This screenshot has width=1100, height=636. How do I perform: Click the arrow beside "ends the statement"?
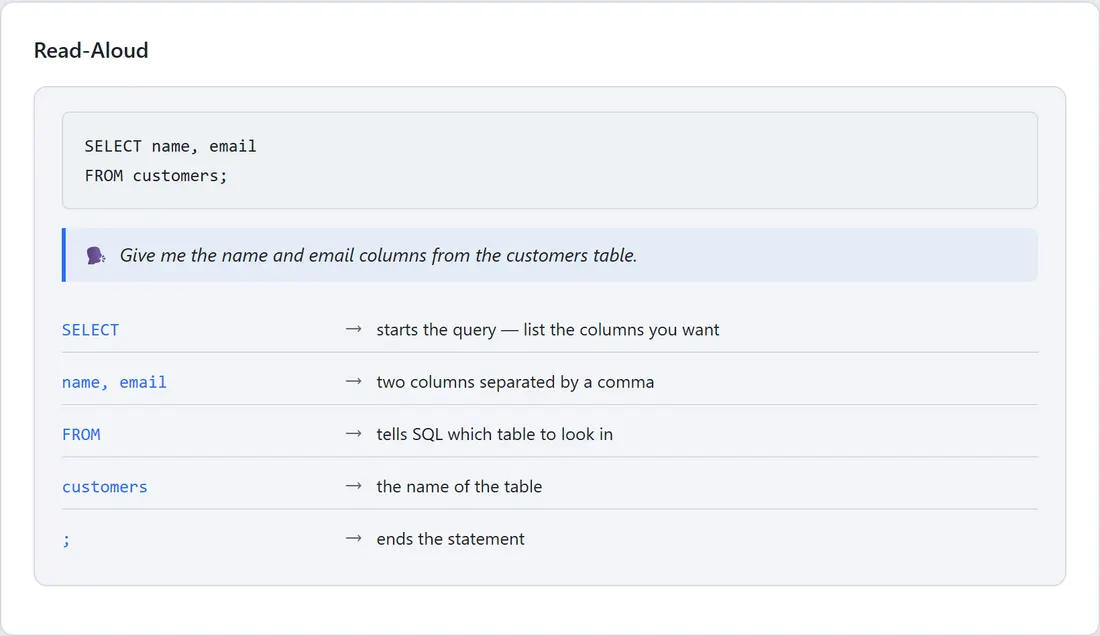pos(354,538)
